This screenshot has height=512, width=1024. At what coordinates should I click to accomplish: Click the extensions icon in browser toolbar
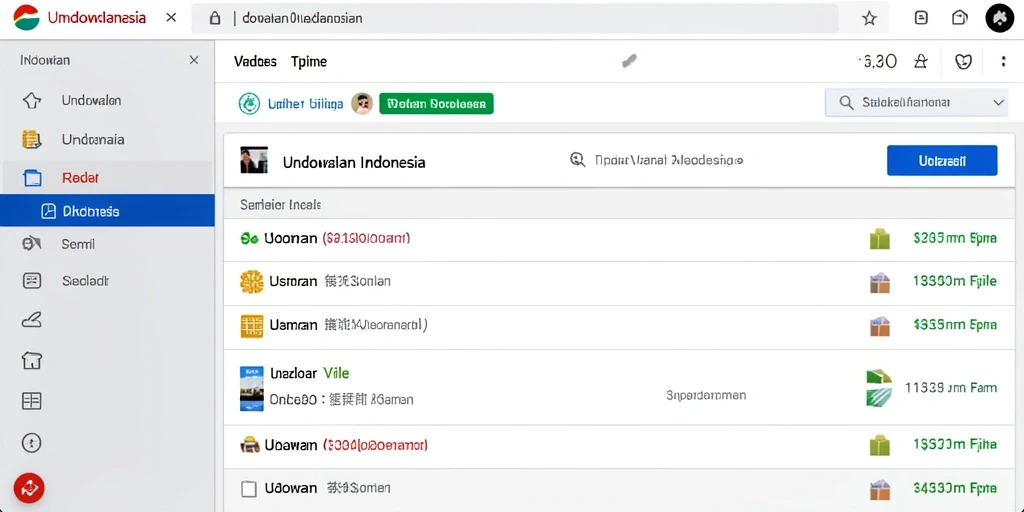(959, 18)
